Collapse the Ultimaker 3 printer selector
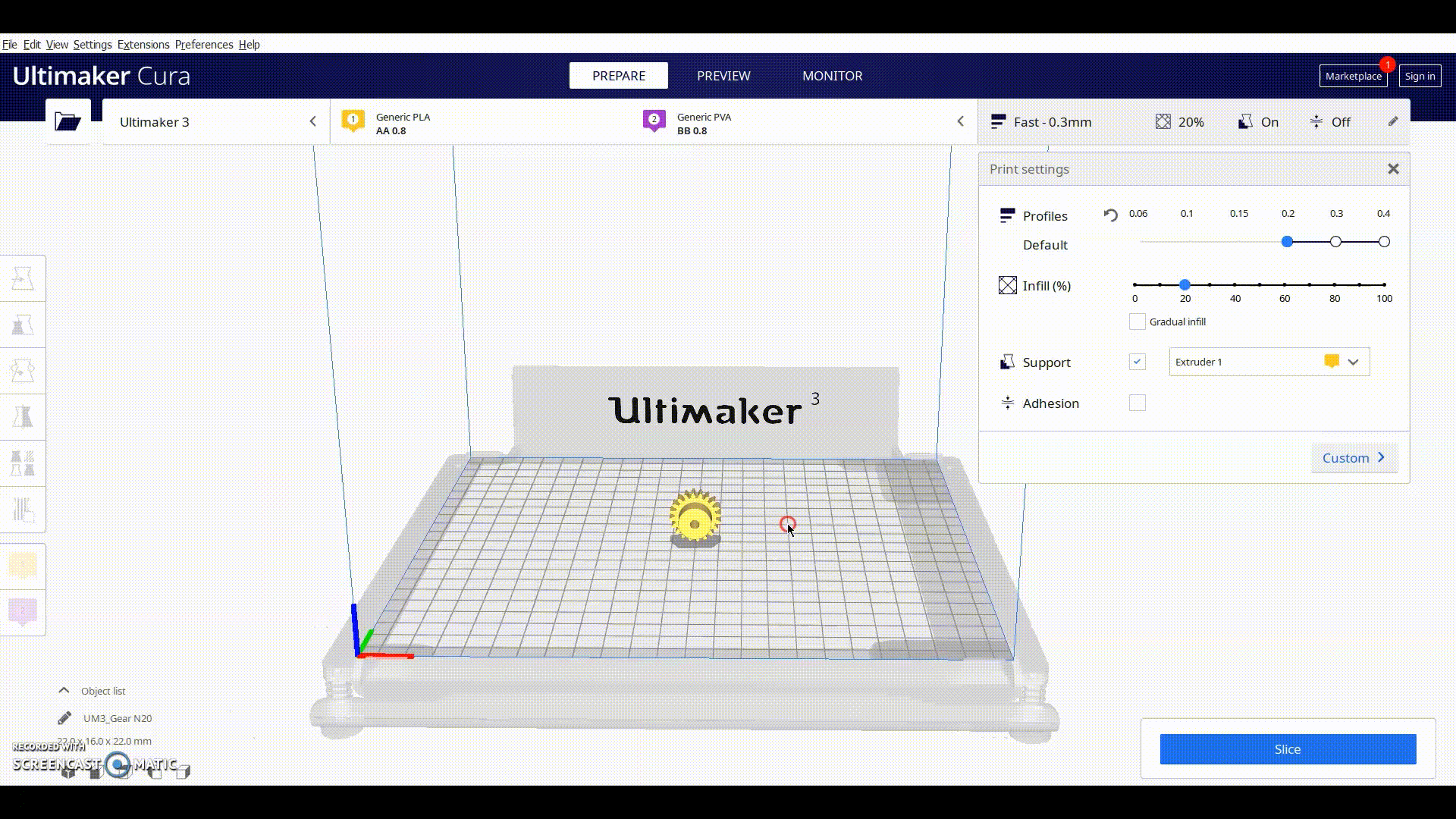 click(x=312, y=121)
